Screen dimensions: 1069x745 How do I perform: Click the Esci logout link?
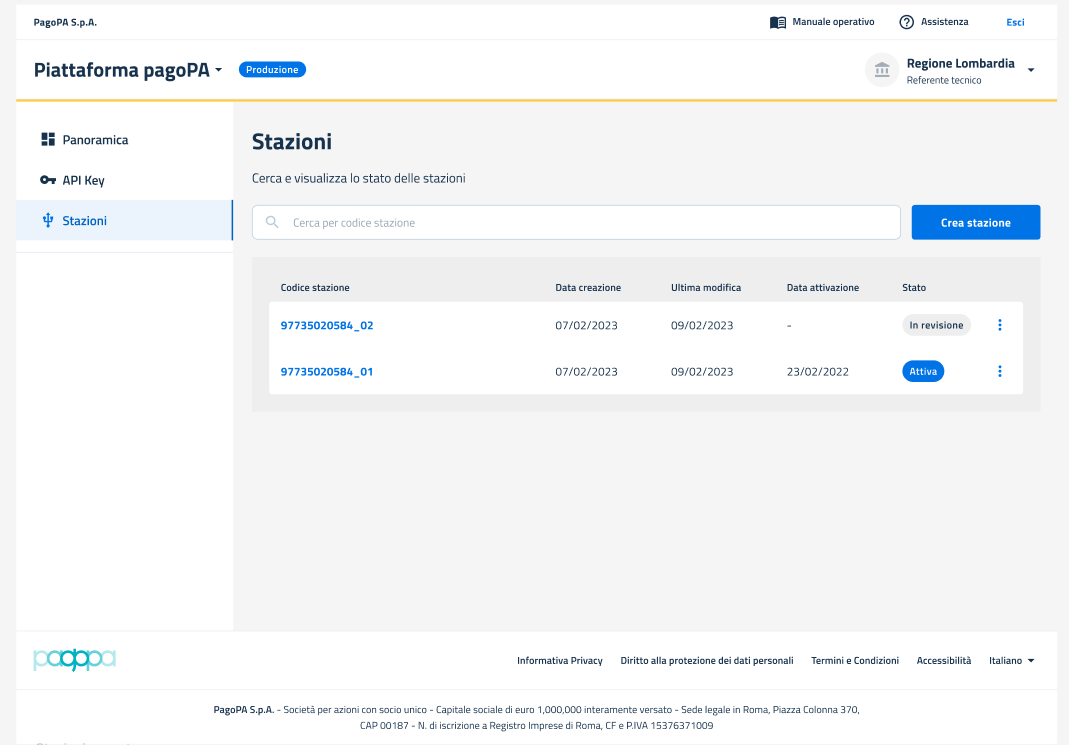(x=1015, y=22)
